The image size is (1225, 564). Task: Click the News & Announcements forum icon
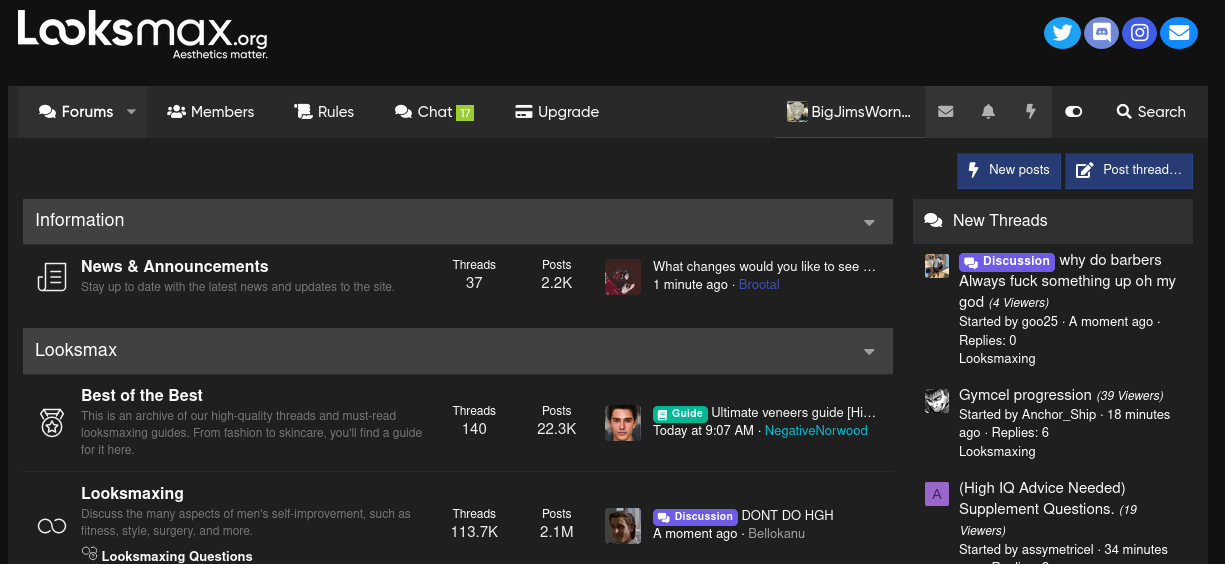tap(52, 277)
